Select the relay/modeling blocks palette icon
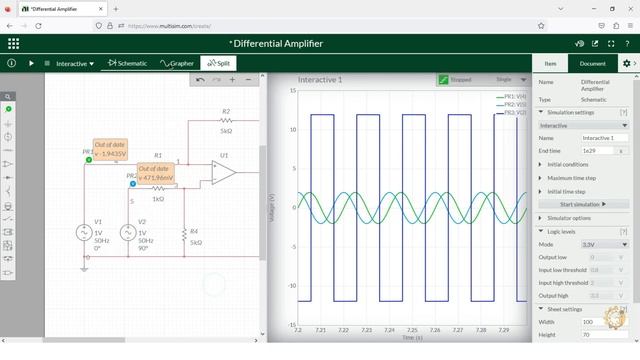This screenshot has width=640, height=360. (8, 232)
